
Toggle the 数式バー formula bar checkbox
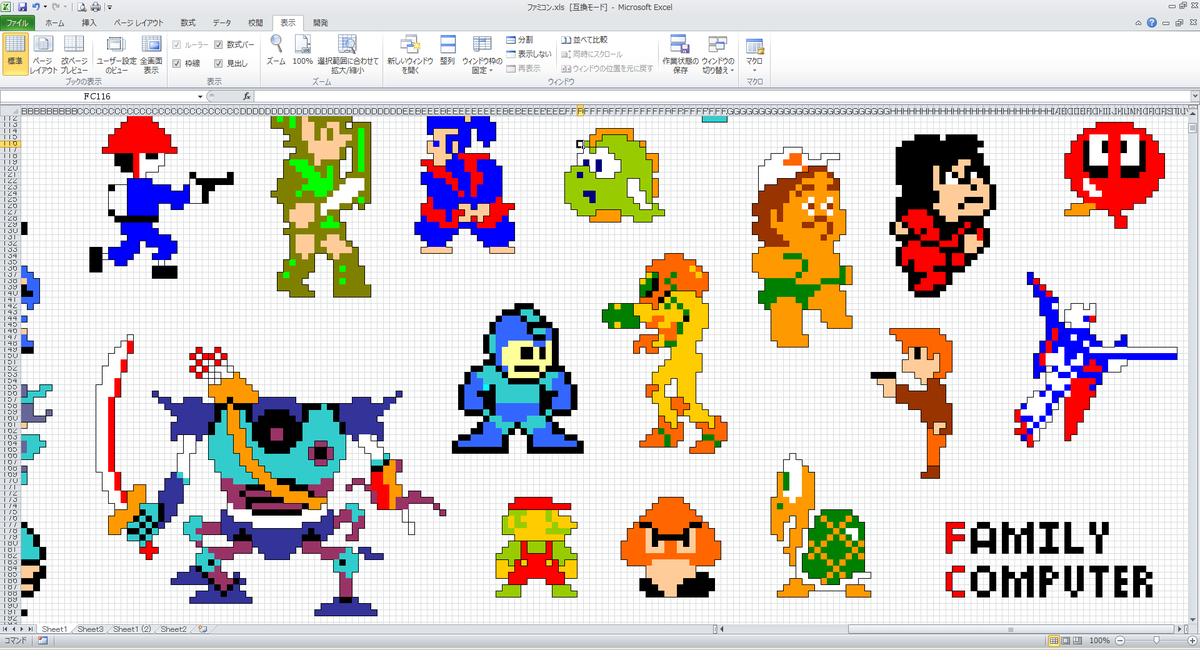click(x=219, y=45)
